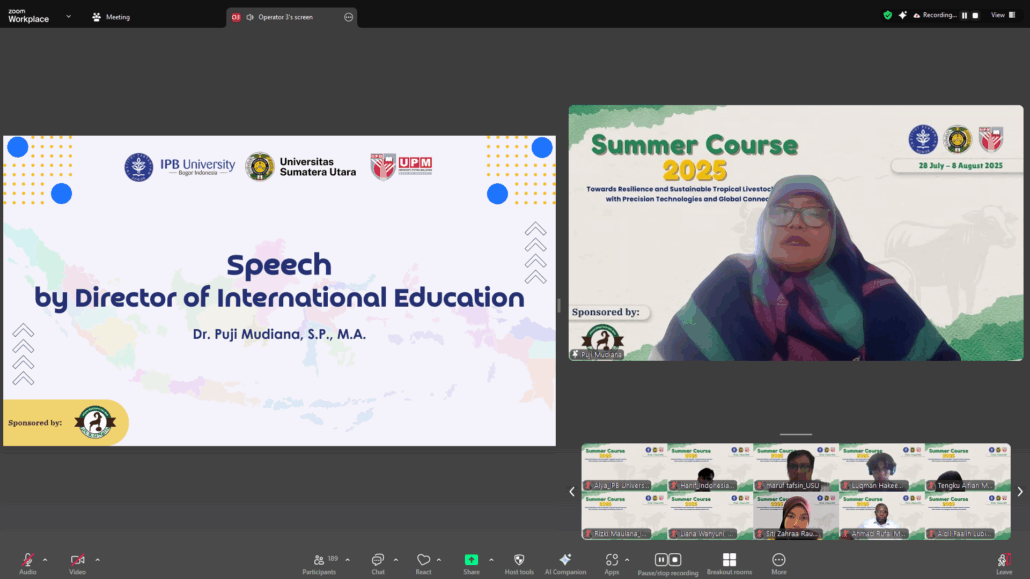Open the View layout menu
Screen dimensions: 1030x579
[x=1000, y=16]
